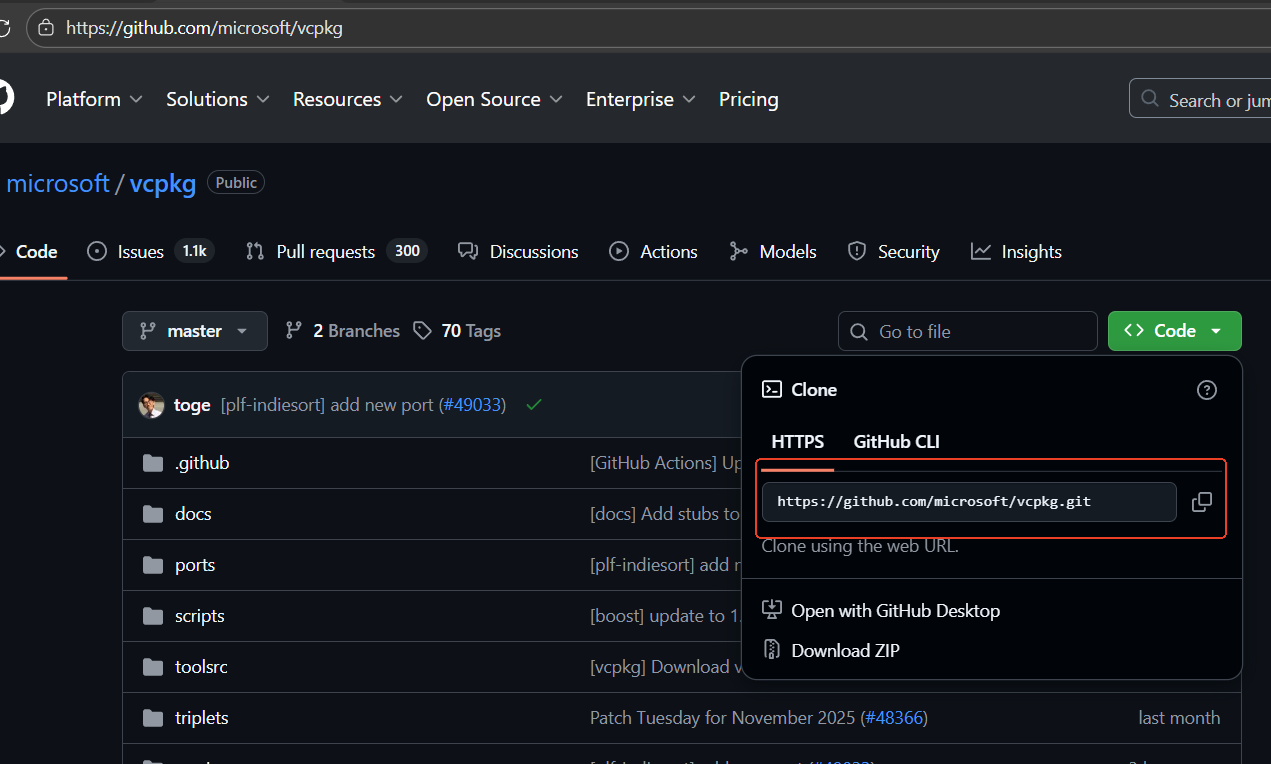Open the Security tab
This screenshot has height=764, width=1271.
pyautogui.click(x=894, y=252)
